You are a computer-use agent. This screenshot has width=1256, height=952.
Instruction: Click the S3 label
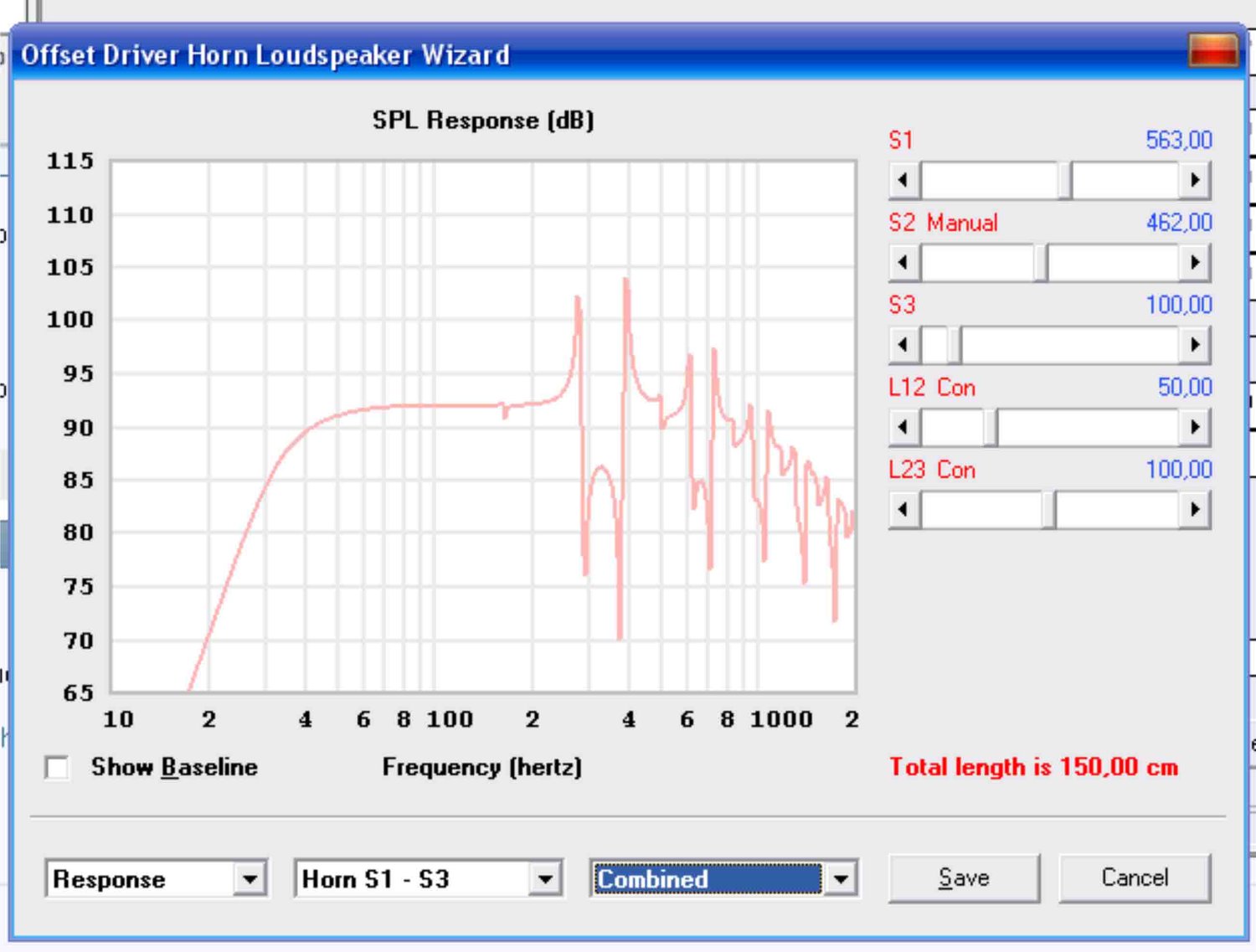(902, 305)
